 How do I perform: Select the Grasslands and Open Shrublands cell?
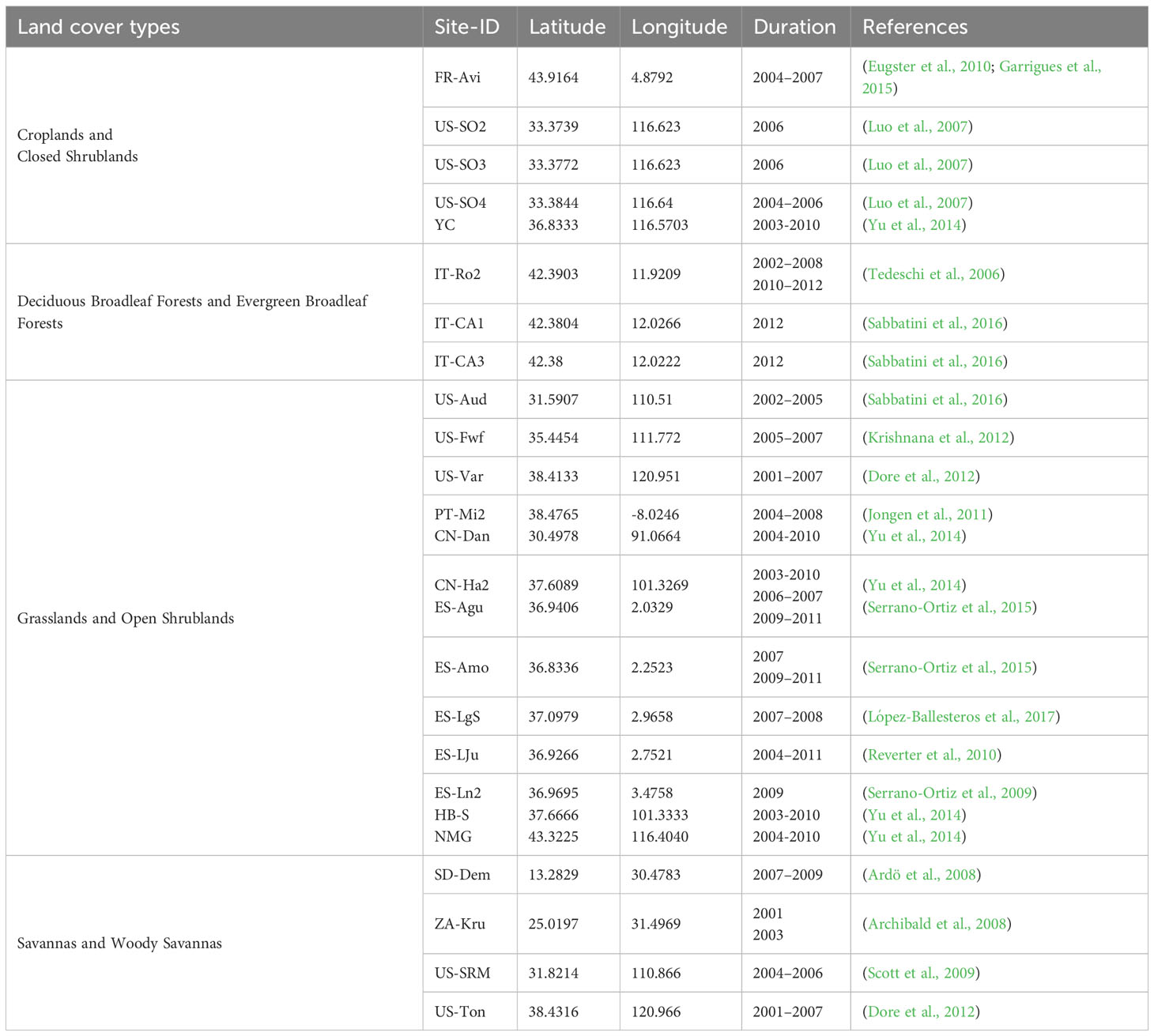[214, 618]
